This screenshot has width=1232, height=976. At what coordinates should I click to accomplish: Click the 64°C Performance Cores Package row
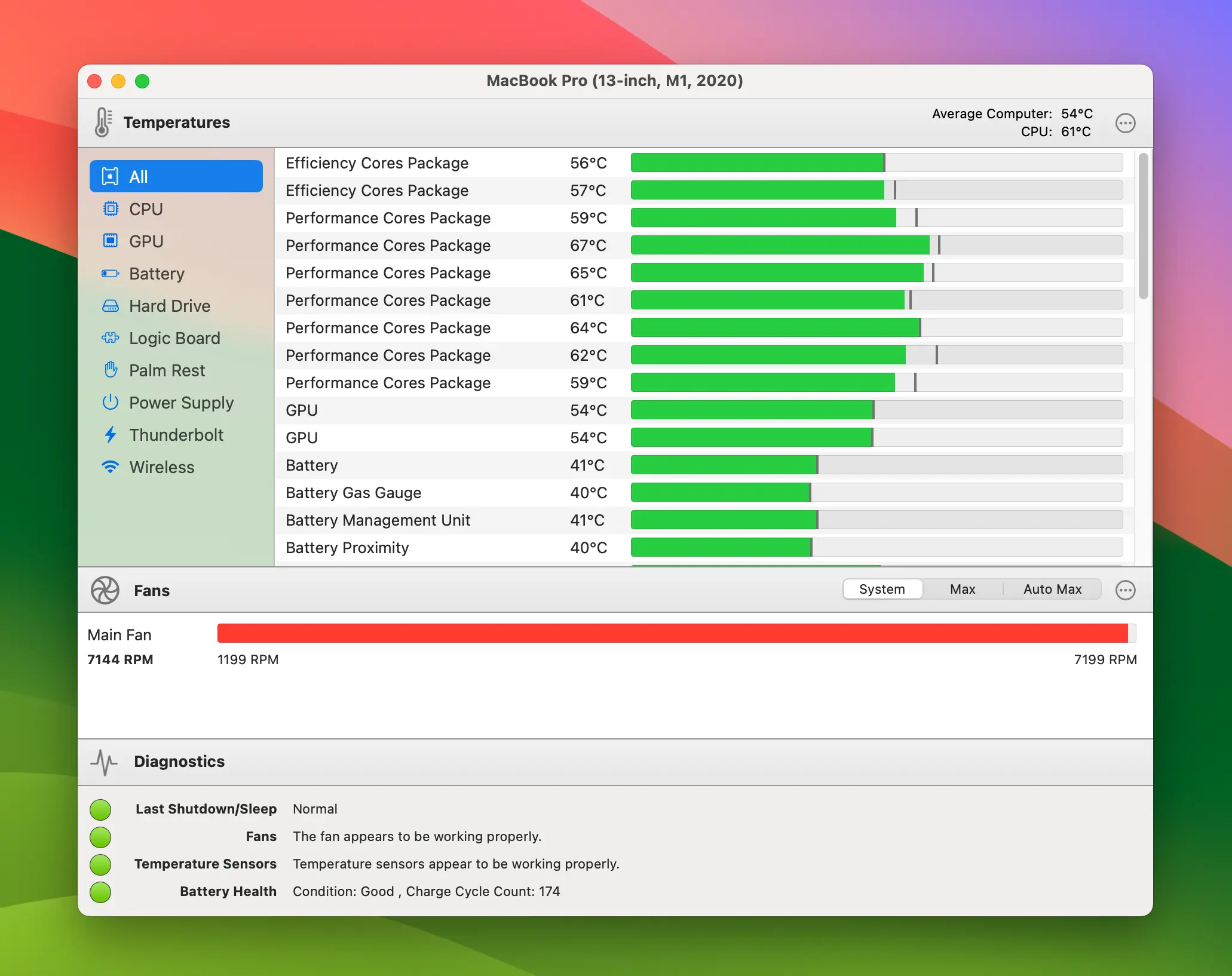coord(704,328)
